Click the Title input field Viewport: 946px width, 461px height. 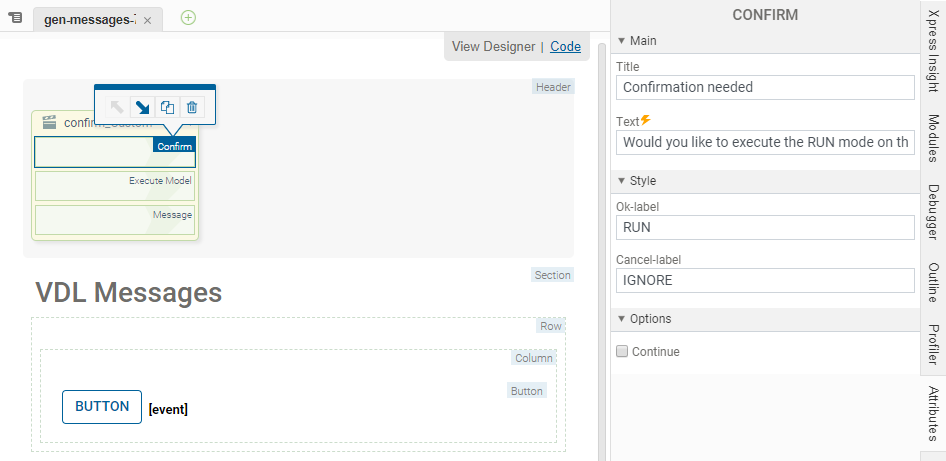tap(765, 88)
